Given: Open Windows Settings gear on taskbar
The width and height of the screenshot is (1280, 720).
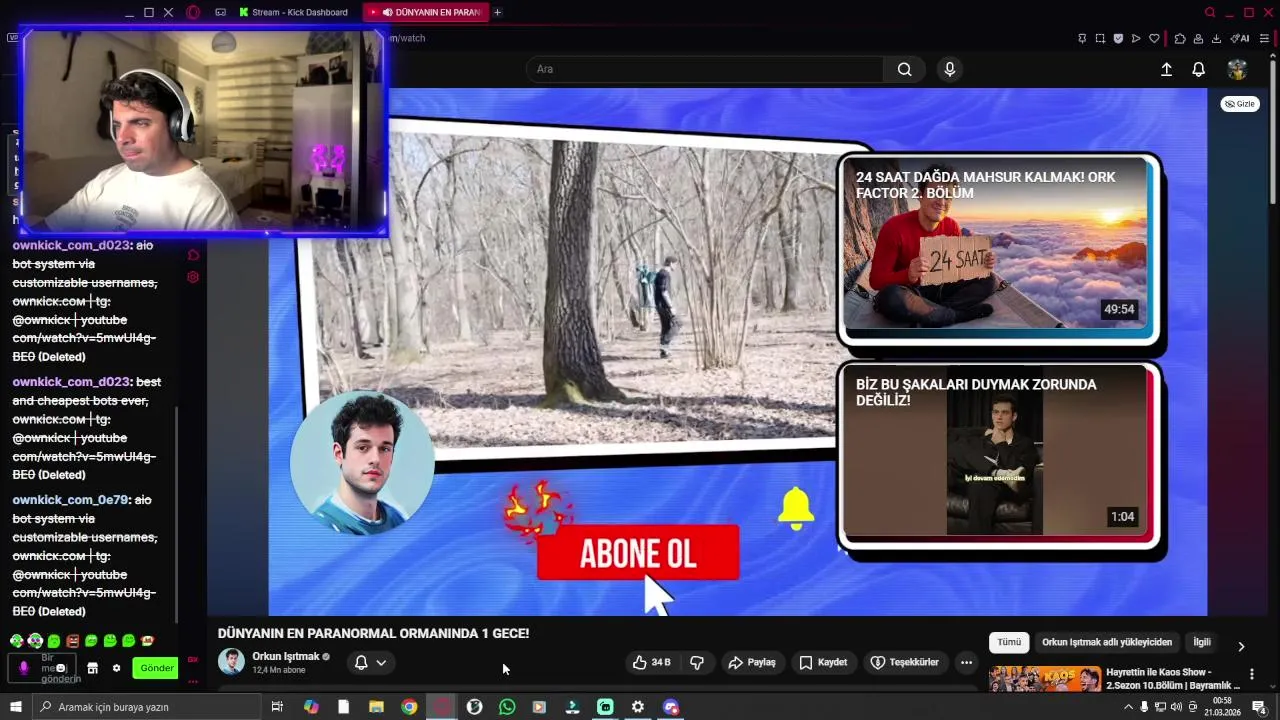Looking at the screenshot, I should [x=637, y=707].
